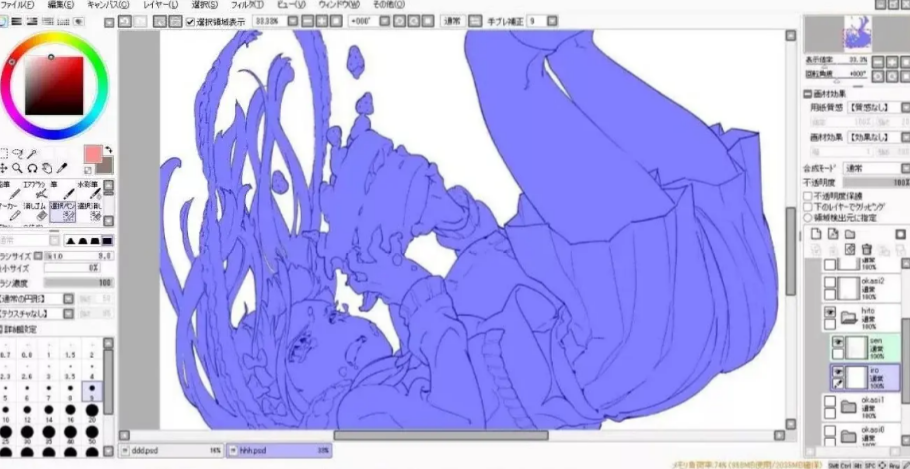
Task: Enable 下のレイヤーでクリッピング checkbox
Action: pos(807,207)
